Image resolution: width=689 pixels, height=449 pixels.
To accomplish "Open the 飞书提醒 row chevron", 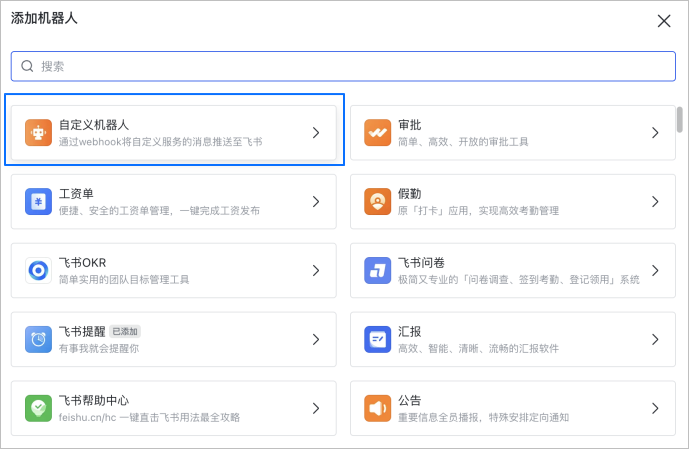I will point(316,340).
